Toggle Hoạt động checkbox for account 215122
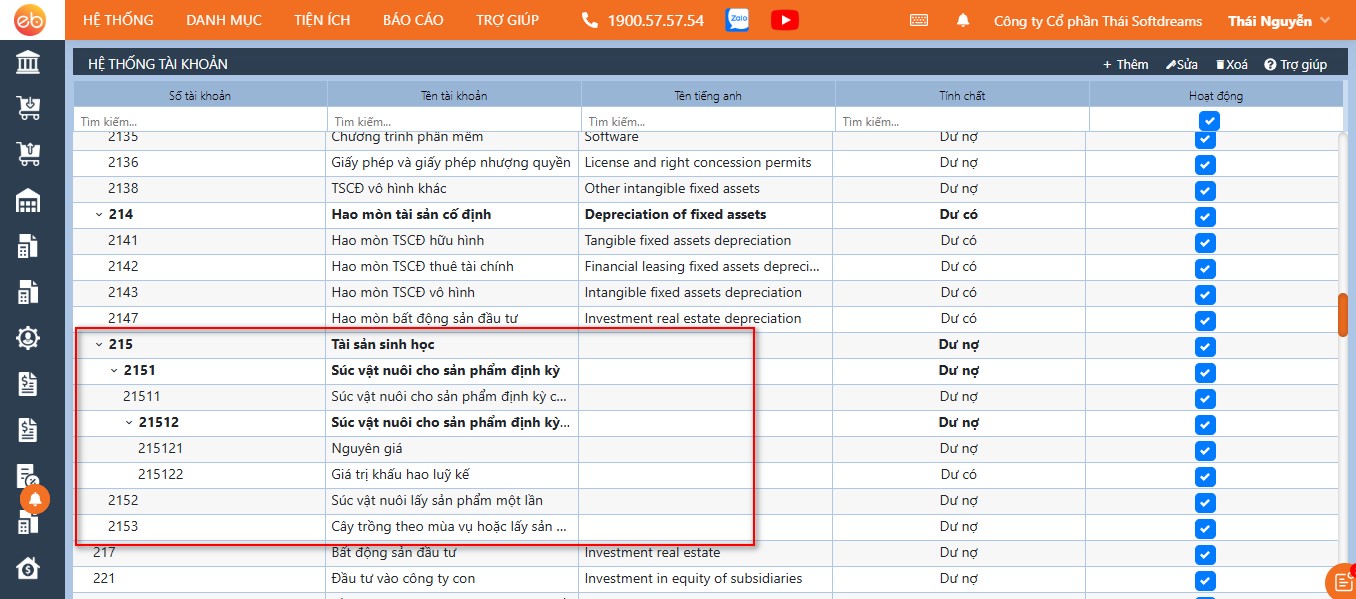 [x=1205, y=475]
